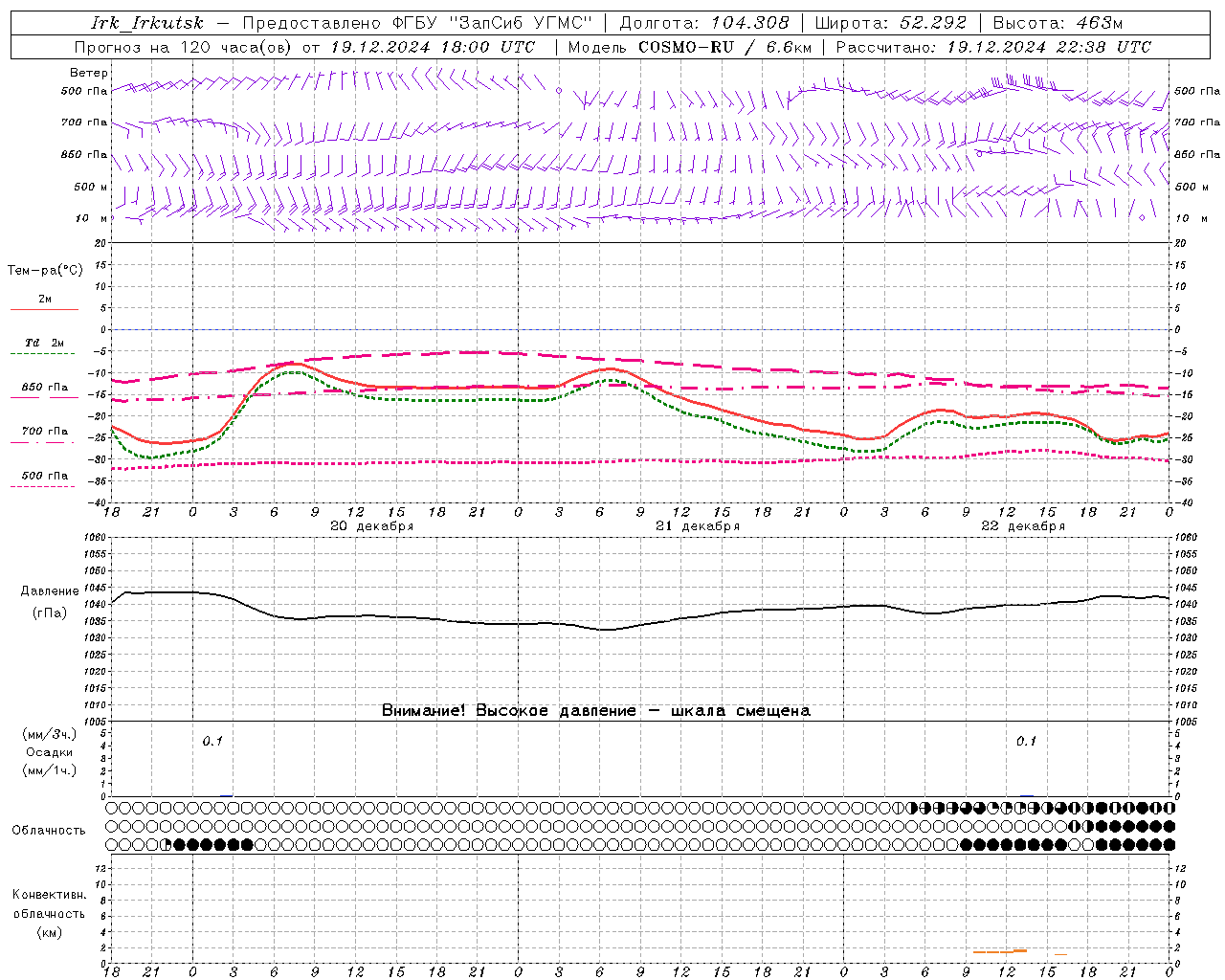
Task: Select the forecast start 19.12.2024 18:00 UTC
Action: [x=433, y=47]
